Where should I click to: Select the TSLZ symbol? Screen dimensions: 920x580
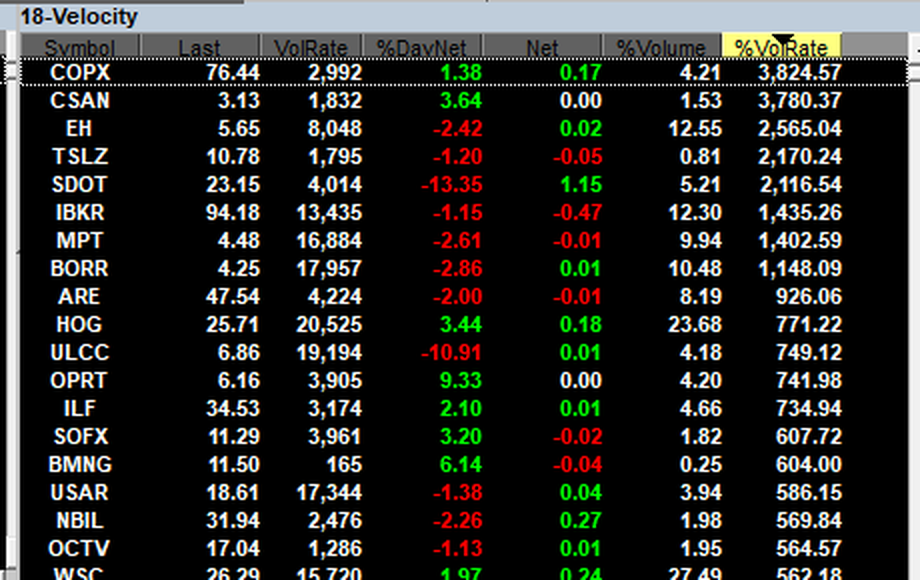80,157
